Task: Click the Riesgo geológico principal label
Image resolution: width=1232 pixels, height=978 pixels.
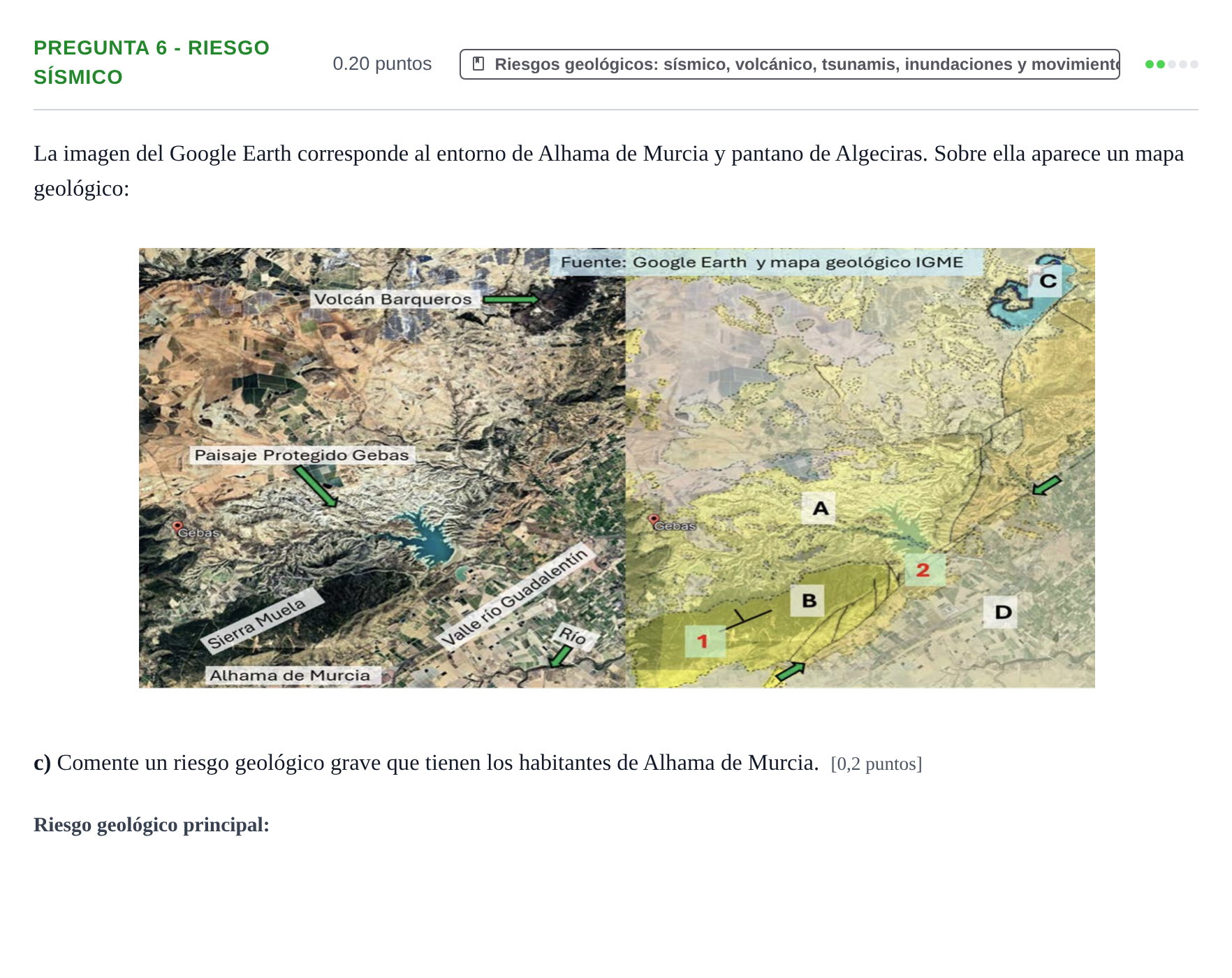Action: (x=152, y=825)
